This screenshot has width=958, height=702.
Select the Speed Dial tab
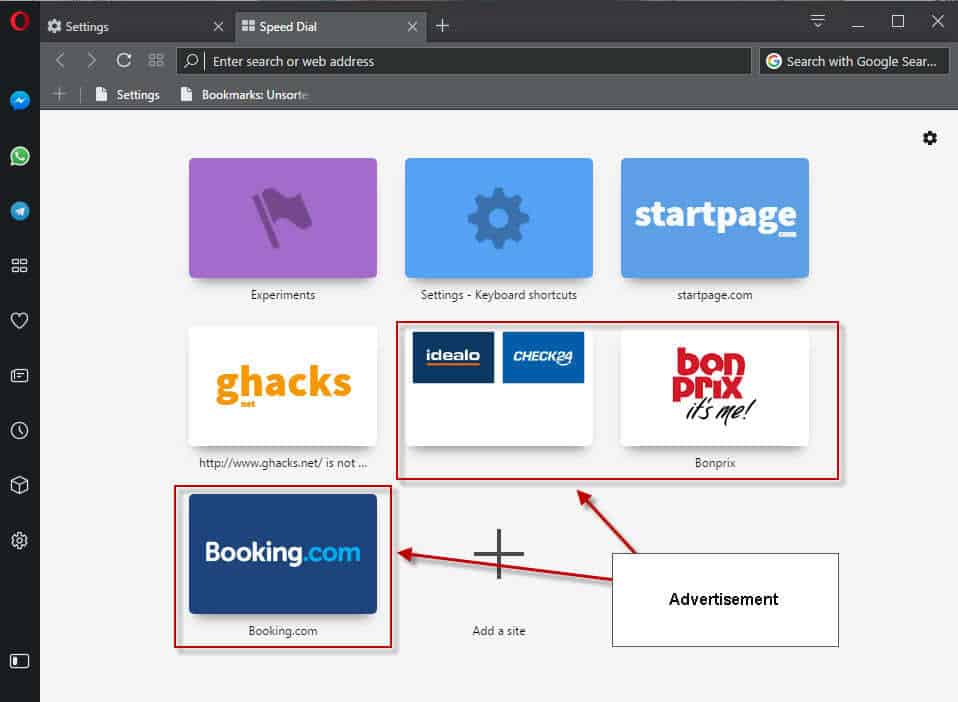point(330,26)
